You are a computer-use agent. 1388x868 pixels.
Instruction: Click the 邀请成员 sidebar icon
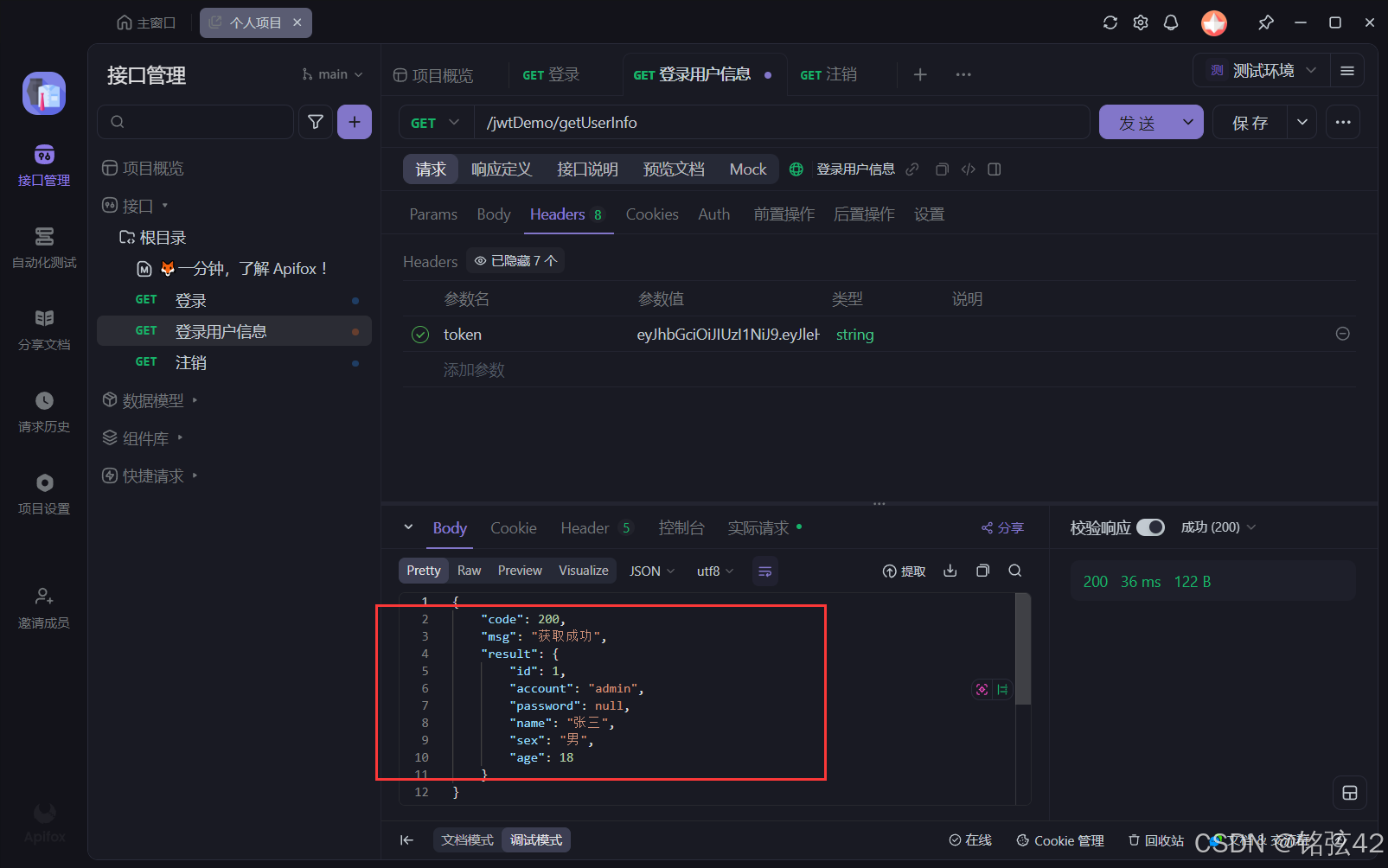43,606
